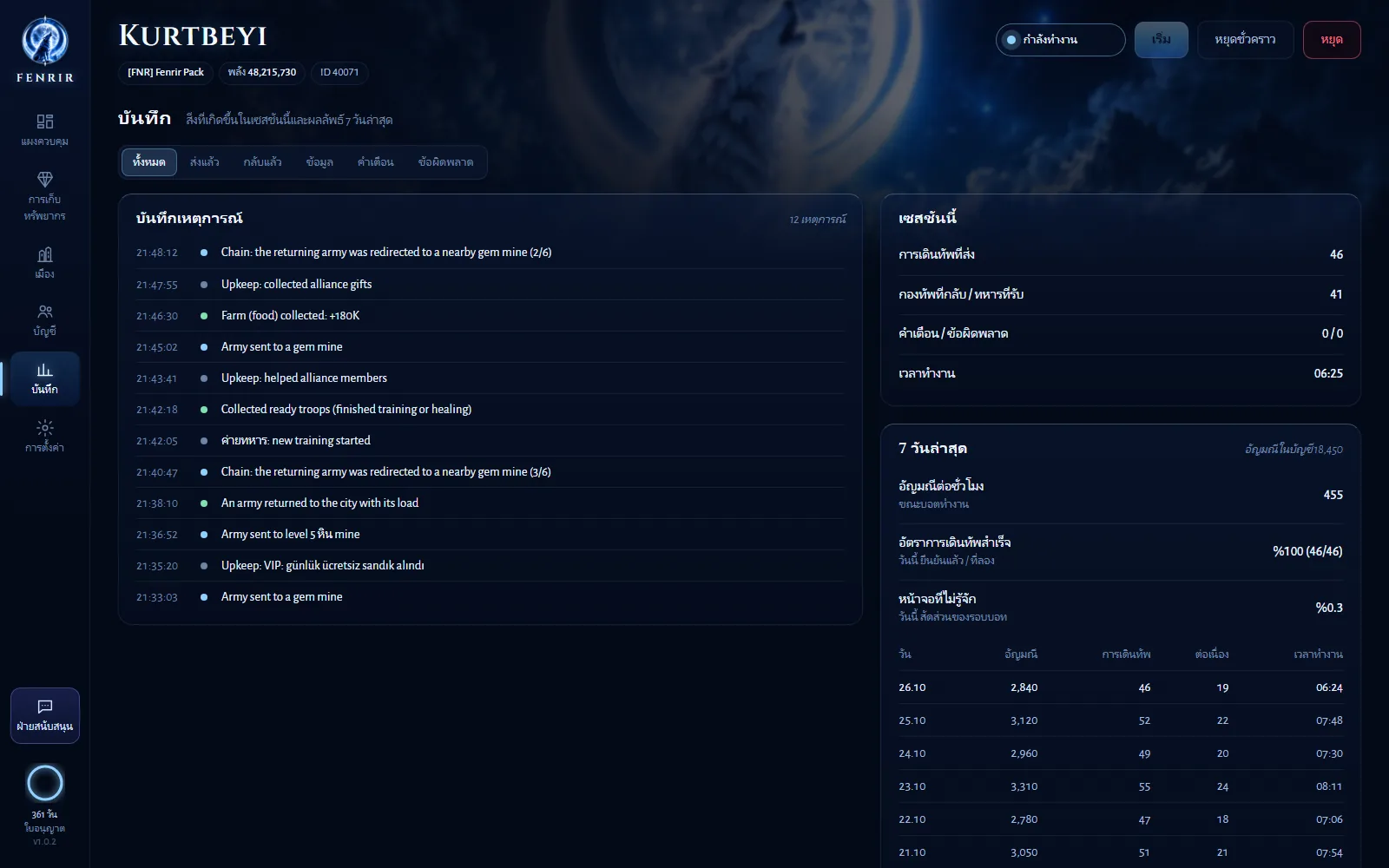Select 'Upkeep: VIP' sandık log entry
This screenshot has width=1389, height=868.
coord(490,565)
